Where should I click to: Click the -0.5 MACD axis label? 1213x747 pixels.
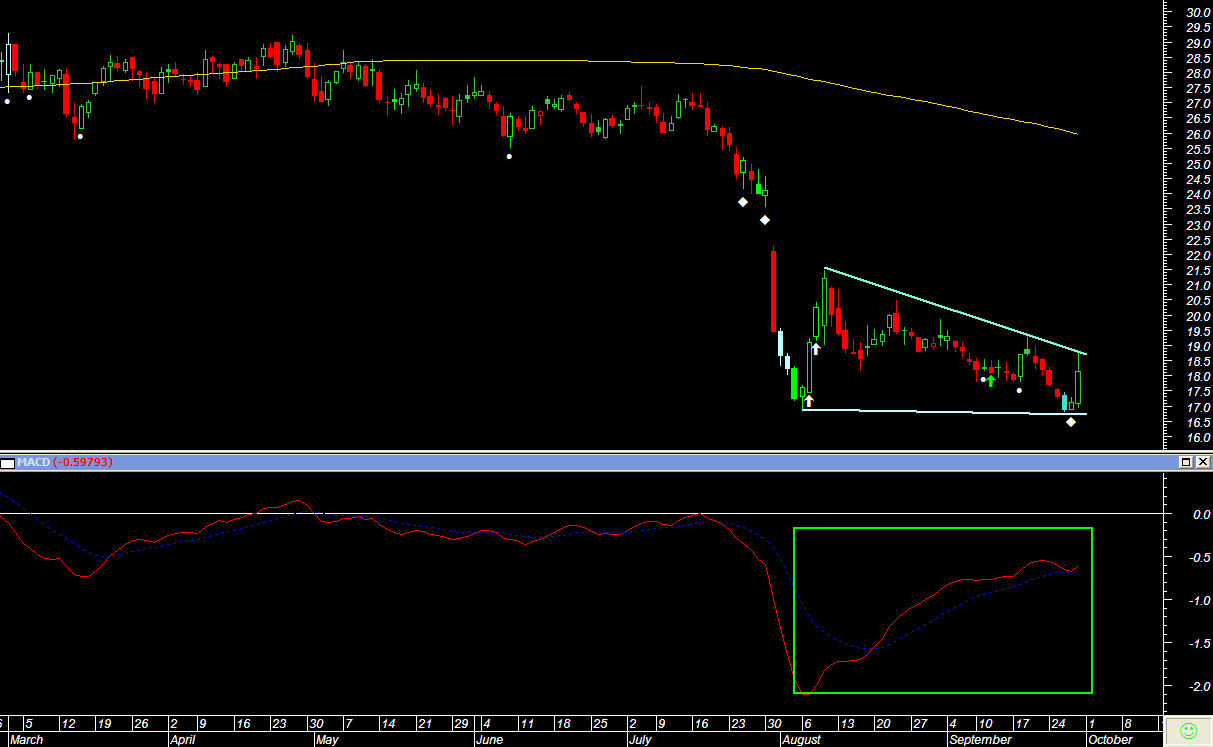click(1199, 557)
